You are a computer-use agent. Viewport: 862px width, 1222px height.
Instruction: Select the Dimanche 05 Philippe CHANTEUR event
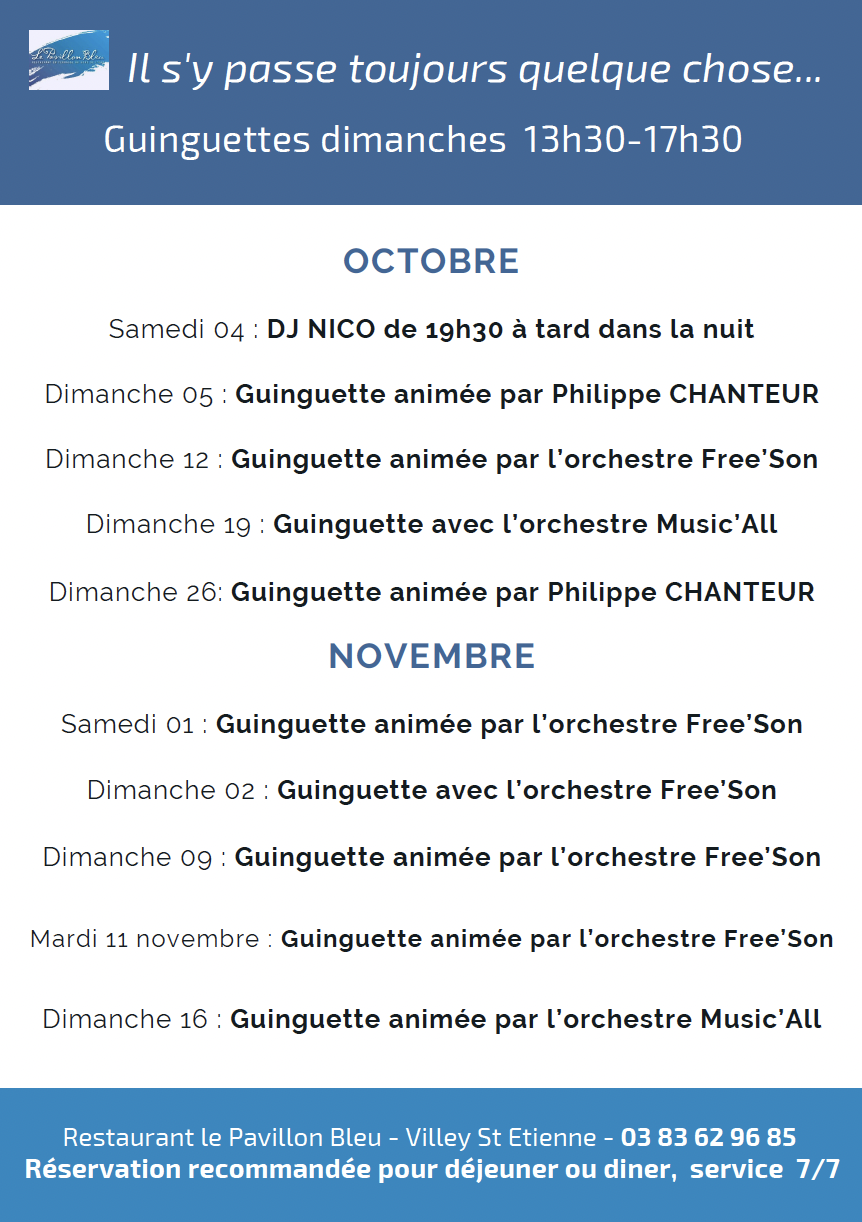[x=431, y=395]
